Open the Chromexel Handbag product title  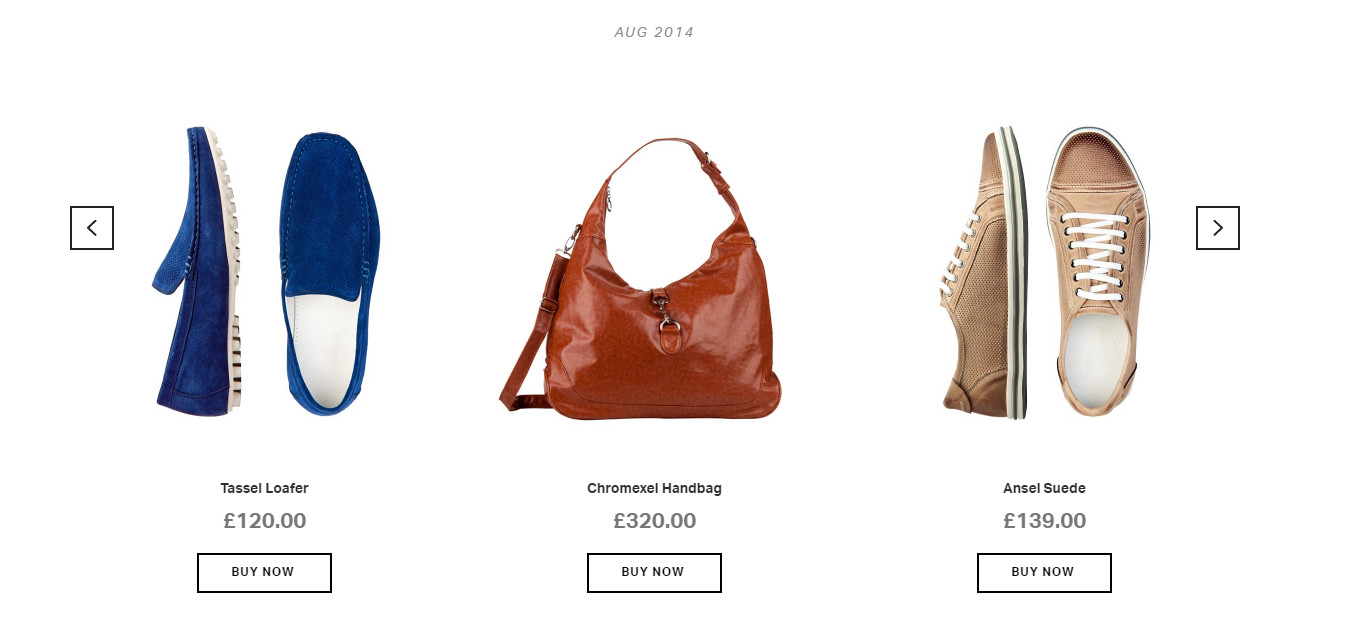coord(654,488)
